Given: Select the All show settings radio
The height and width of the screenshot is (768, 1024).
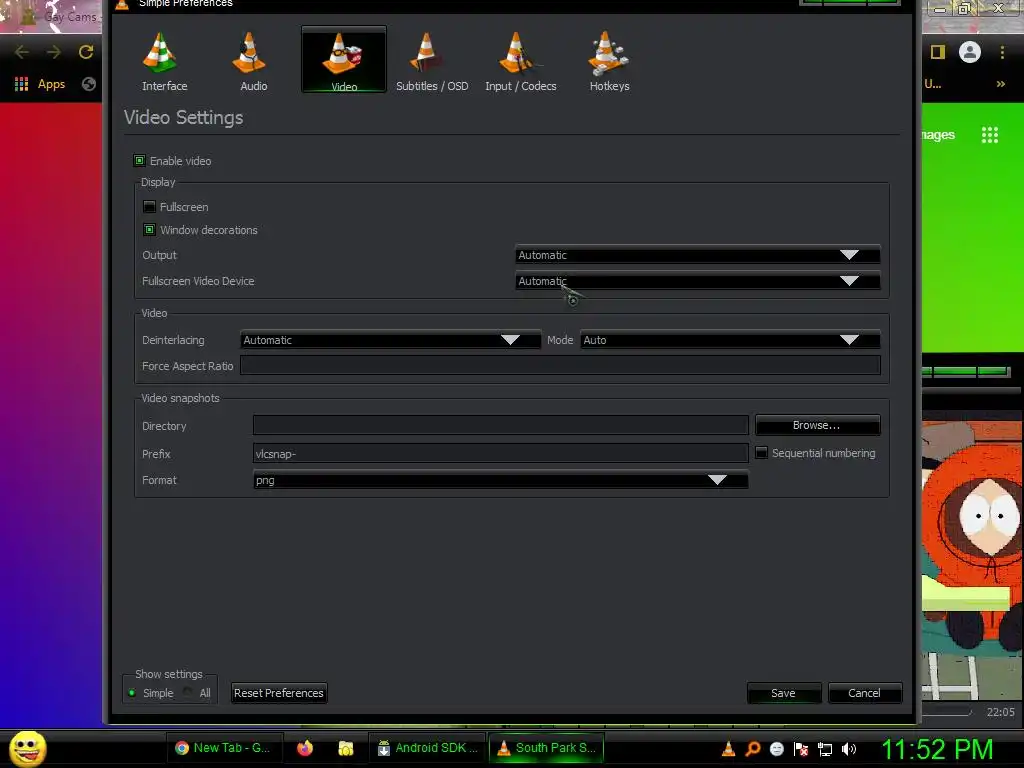Looking at the screenshot, I should 188,692.
